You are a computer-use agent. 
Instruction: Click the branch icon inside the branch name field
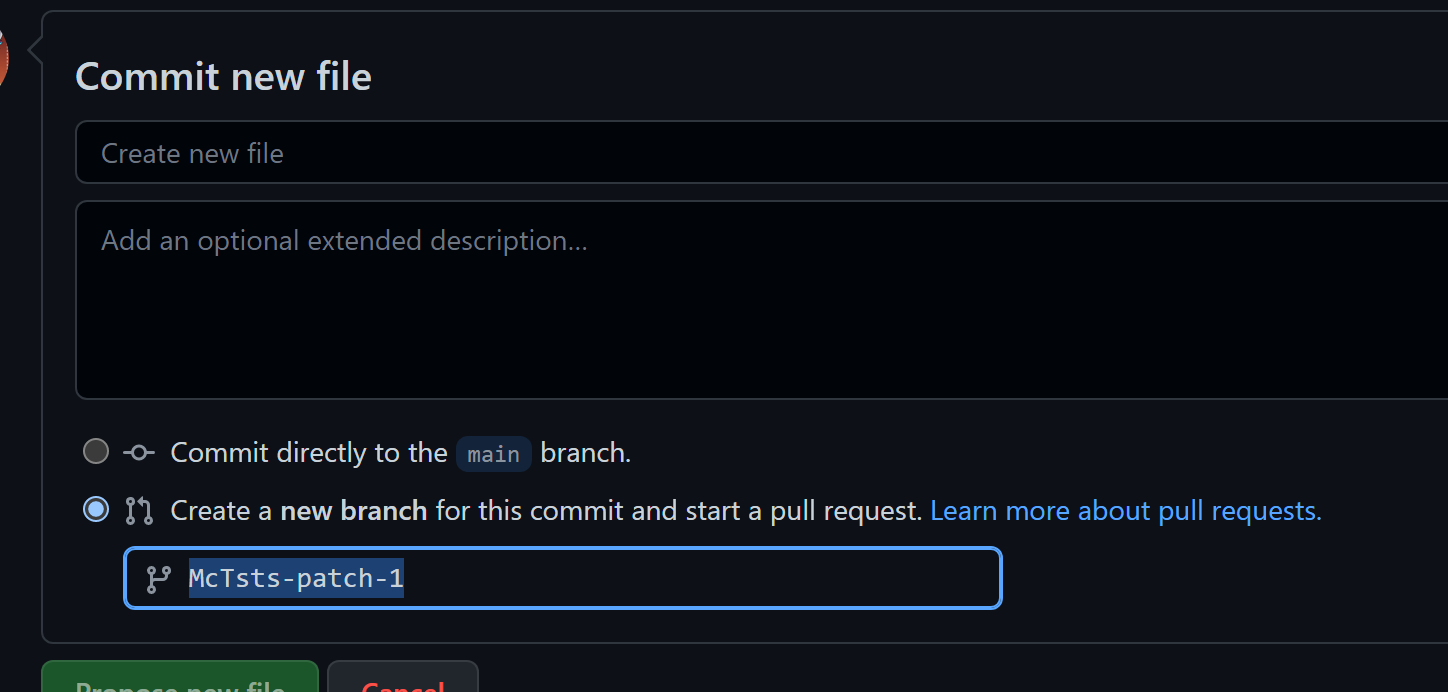(x=158, y=578)
